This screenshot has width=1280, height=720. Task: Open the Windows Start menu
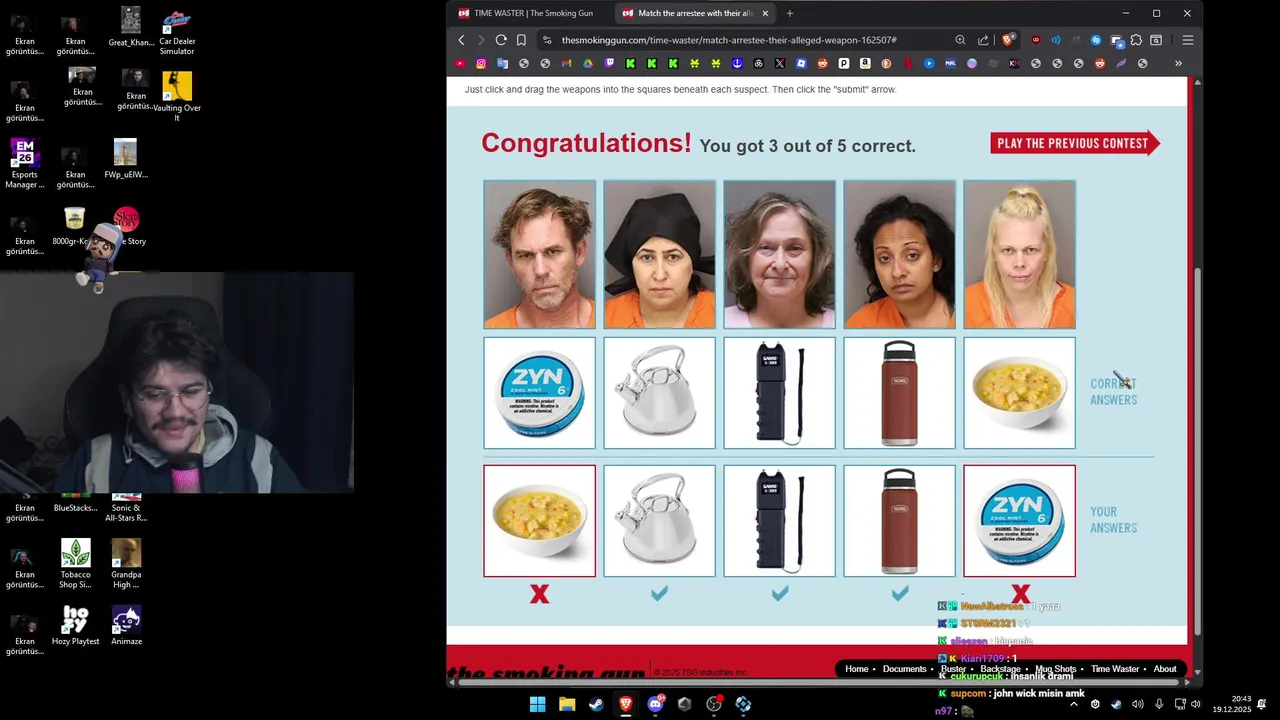(x=537, y=704)
